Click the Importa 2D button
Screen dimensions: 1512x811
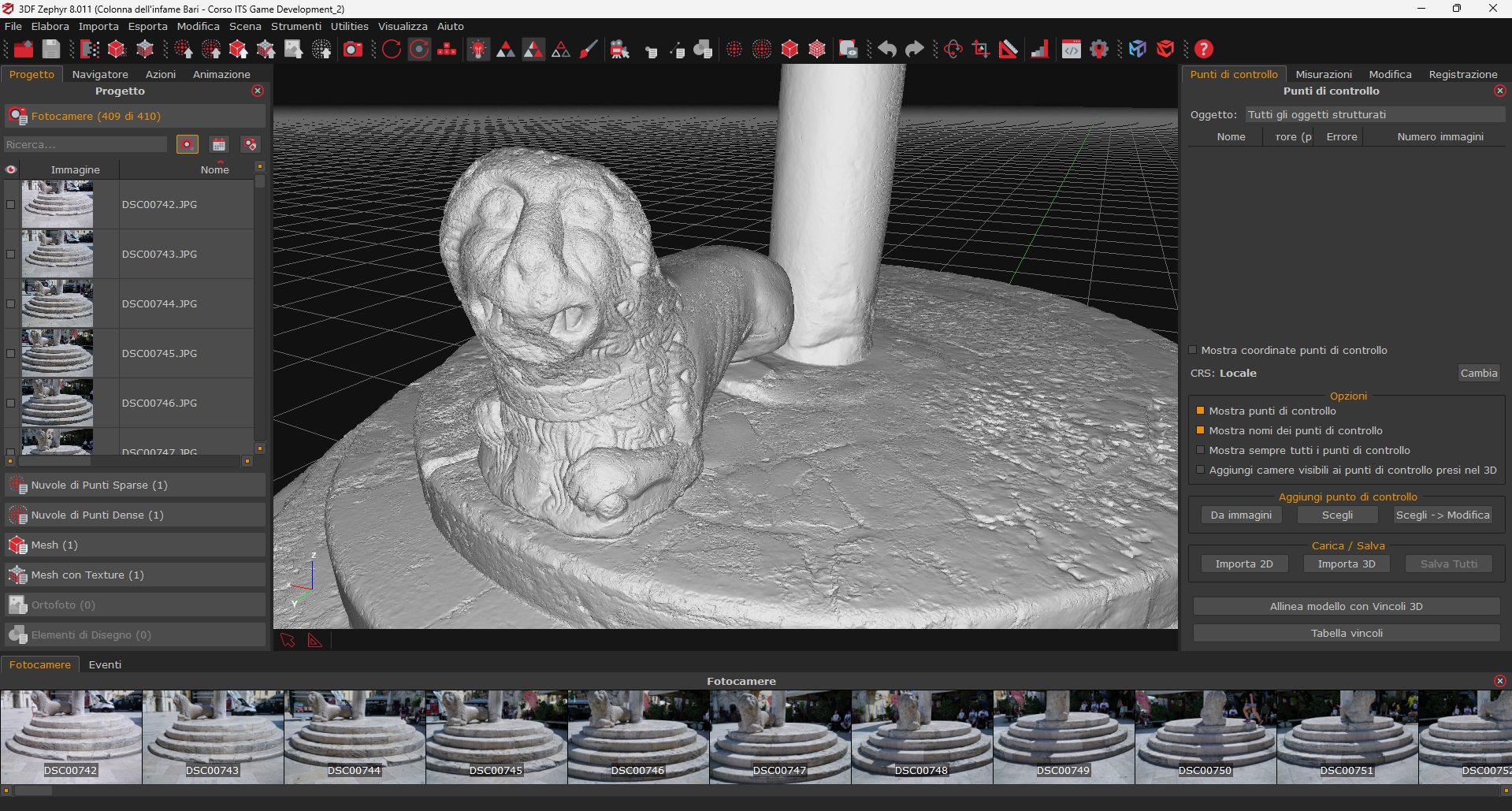coord(1243,564)
